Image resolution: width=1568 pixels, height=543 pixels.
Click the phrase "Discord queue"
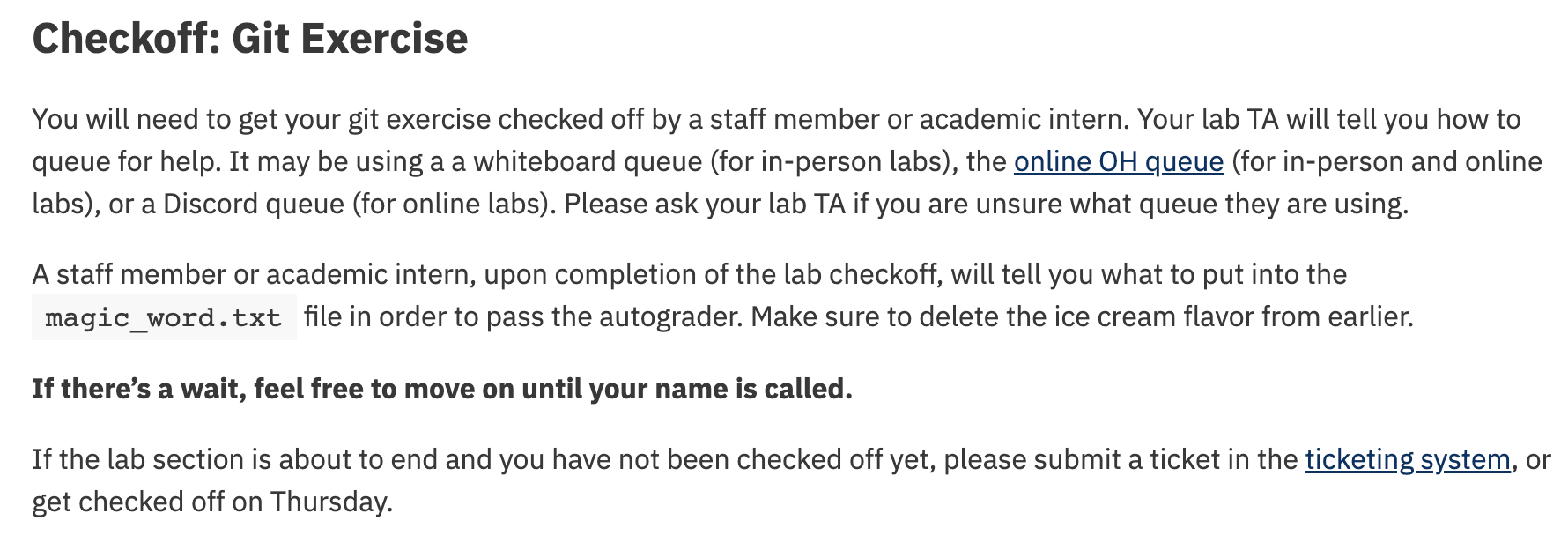[x=254, y=205]
